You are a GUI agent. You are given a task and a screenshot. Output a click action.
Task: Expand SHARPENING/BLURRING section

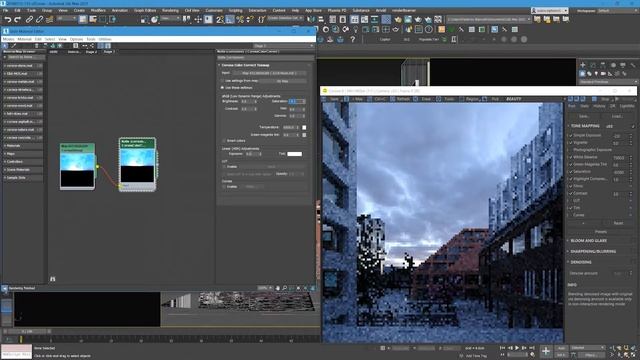point(592,251)
